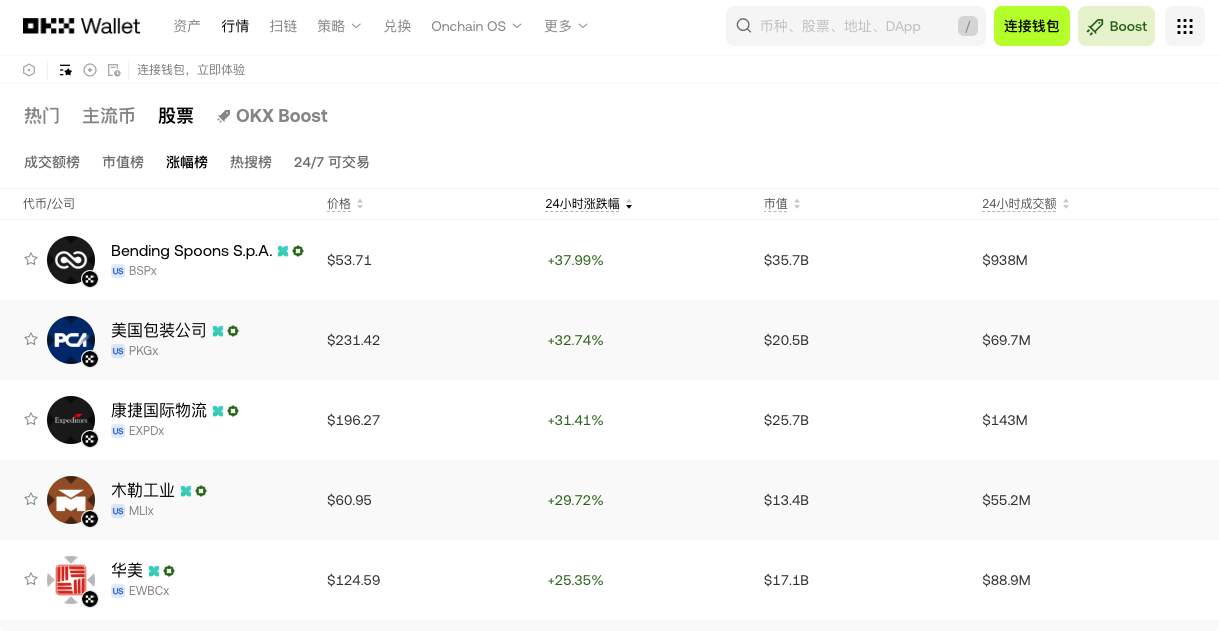
Task: Click the 华美 red logo
Action: [x=71, y=580]
